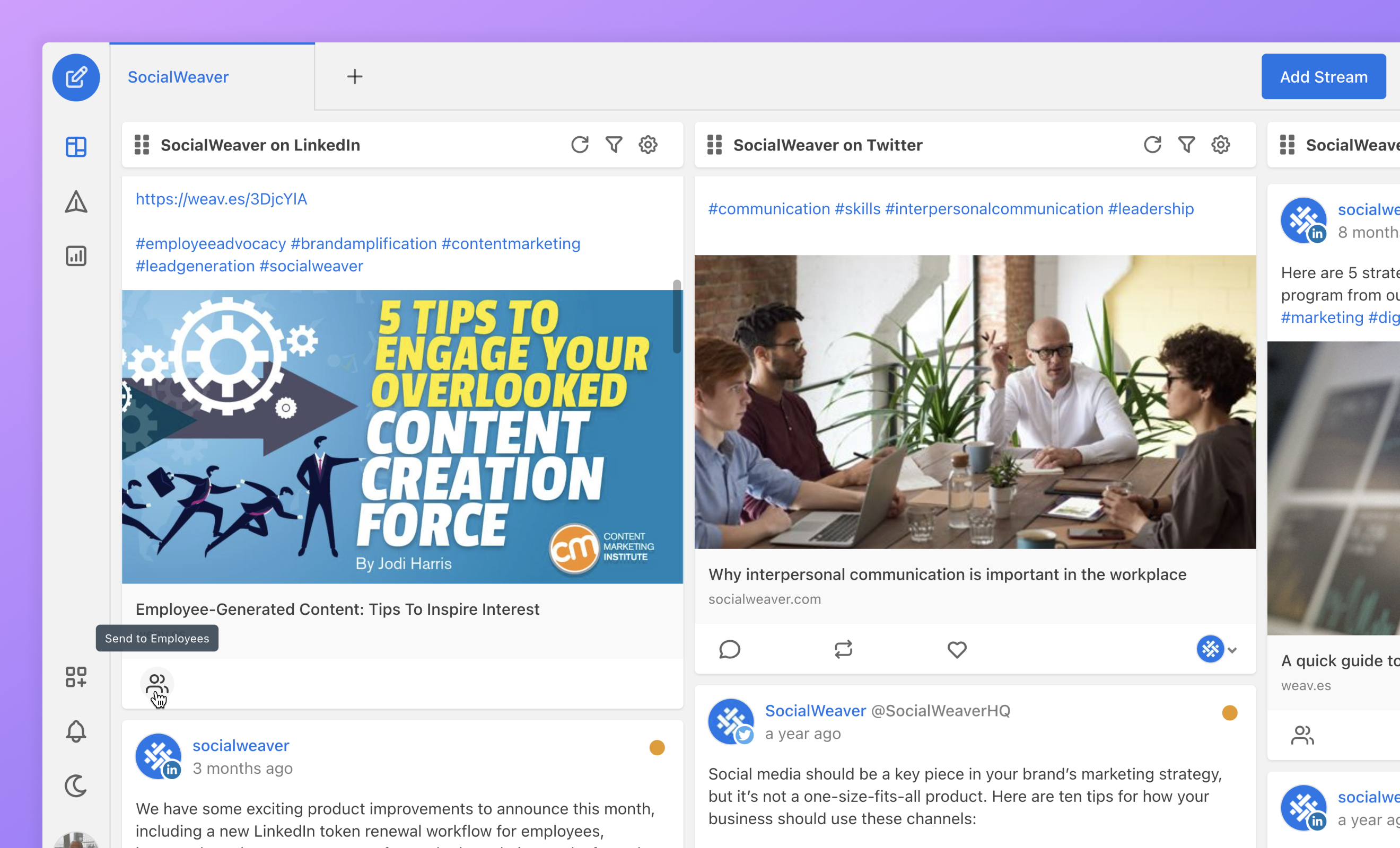Click 'Why interpersonal communication is important' title
Screen dimensions: 1400x848
[947, 574]
